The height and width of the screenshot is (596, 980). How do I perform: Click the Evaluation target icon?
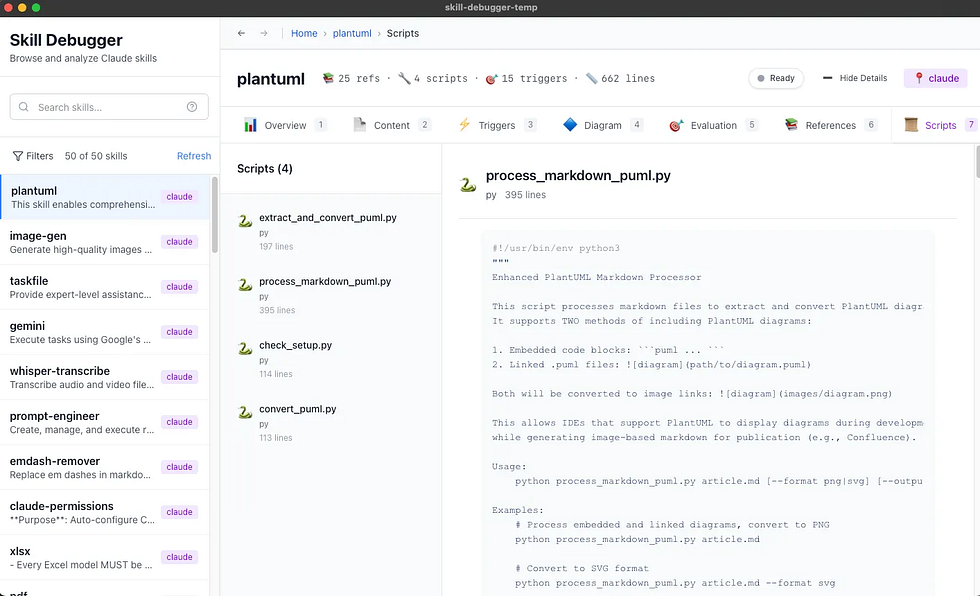[x=676, y=125]
